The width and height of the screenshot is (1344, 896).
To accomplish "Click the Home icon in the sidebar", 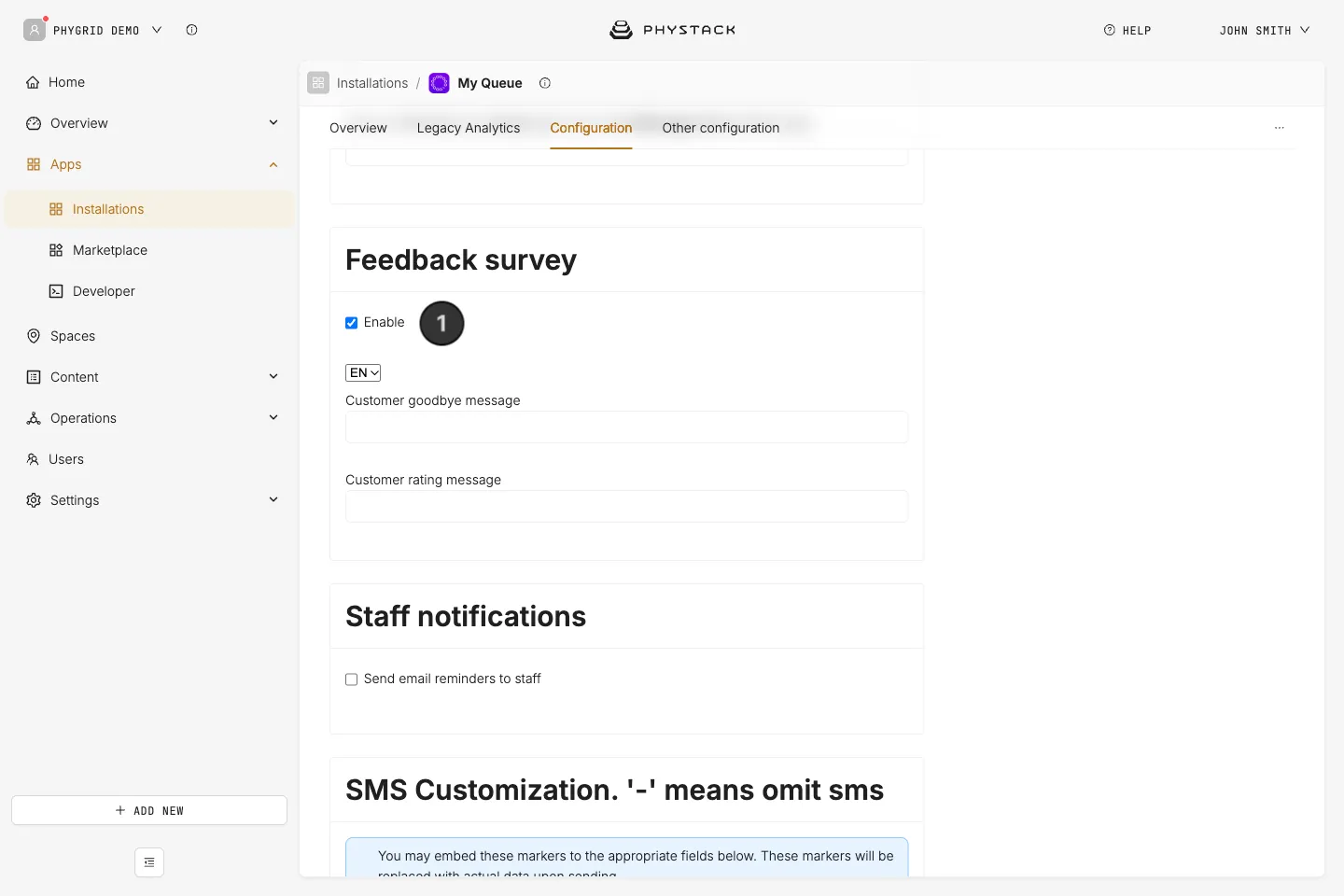I will [34, 82].
